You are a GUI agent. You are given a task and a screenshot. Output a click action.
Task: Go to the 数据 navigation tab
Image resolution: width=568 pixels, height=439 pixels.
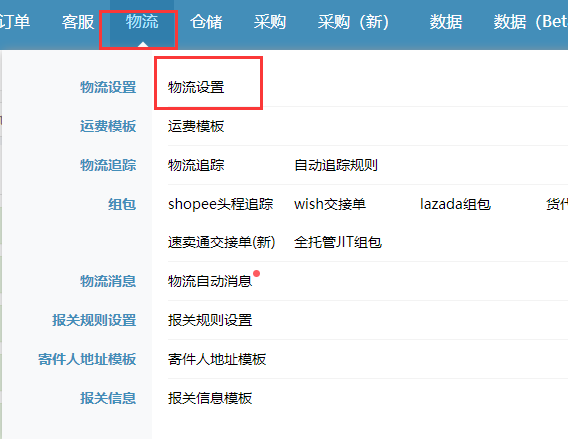(446, 22)
